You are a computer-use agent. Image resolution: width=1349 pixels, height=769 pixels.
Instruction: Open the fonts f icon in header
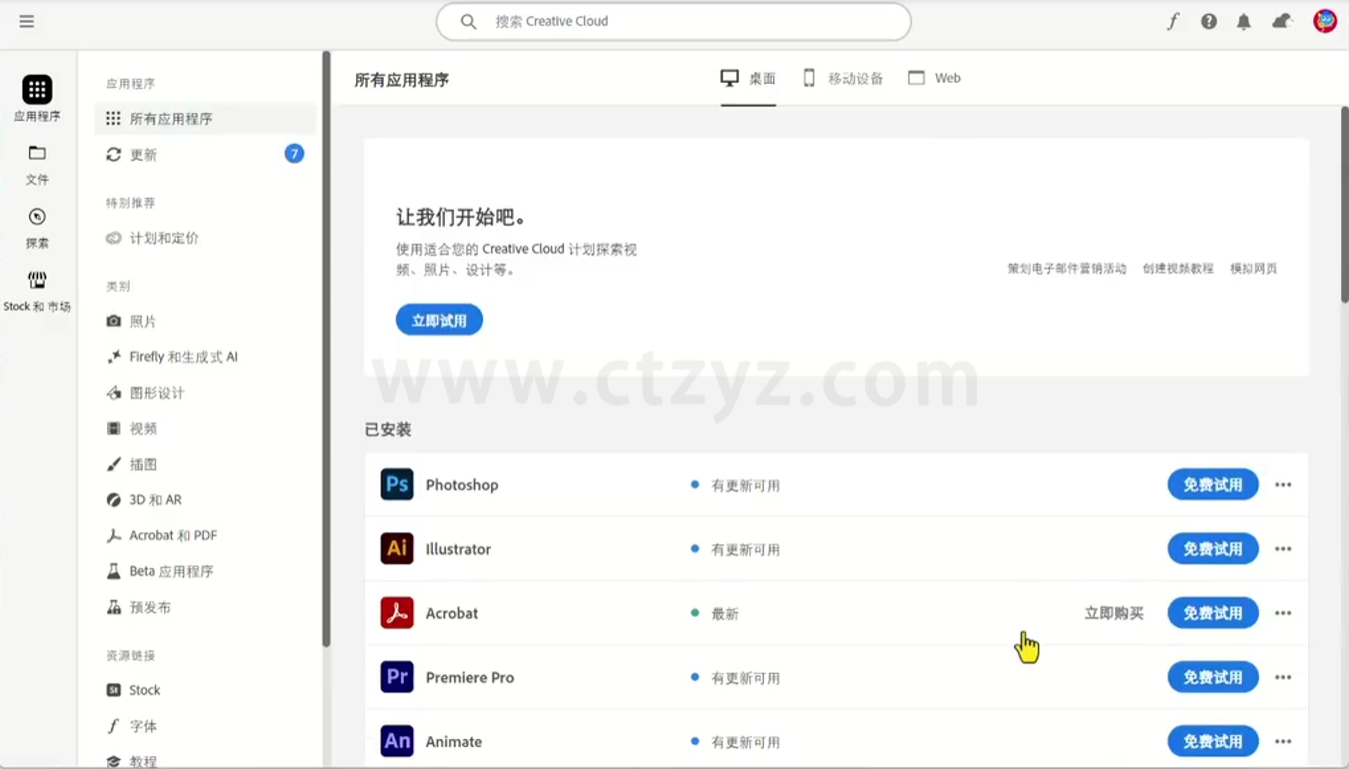coord(1173,21)
